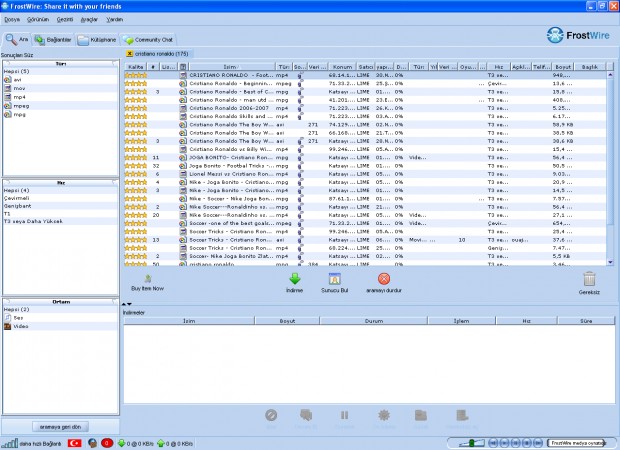Click the aramaya geri dön button
The width and height of the screenshot is (620, 450).
click(60, 427)
